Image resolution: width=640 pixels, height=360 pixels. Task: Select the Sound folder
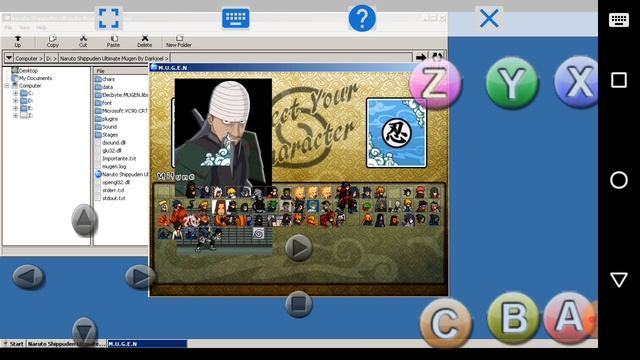(x=106, y=127)
